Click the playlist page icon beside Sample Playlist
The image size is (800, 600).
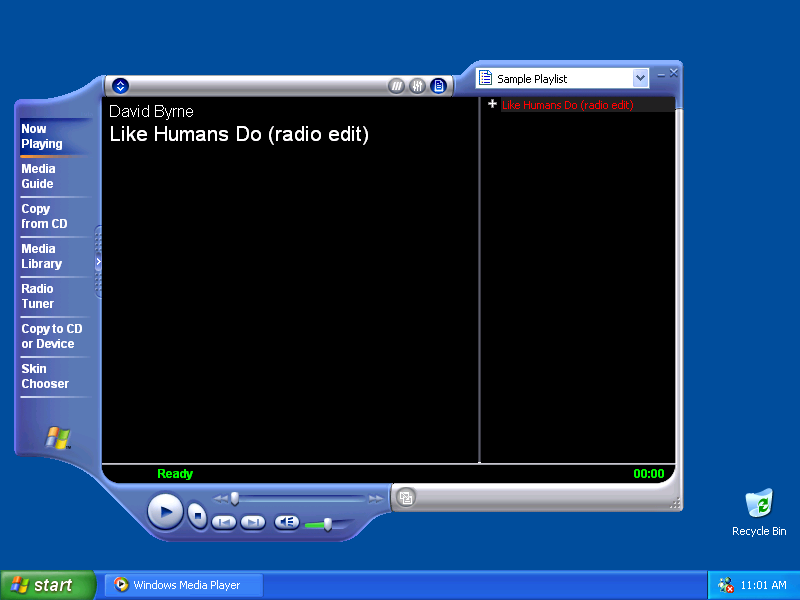point(485,78)
